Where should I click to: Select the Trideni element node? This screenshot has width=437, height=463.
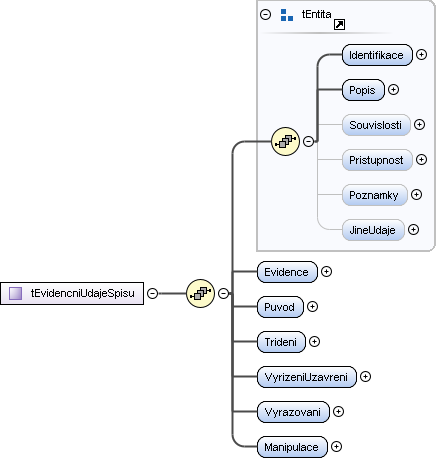281,342
